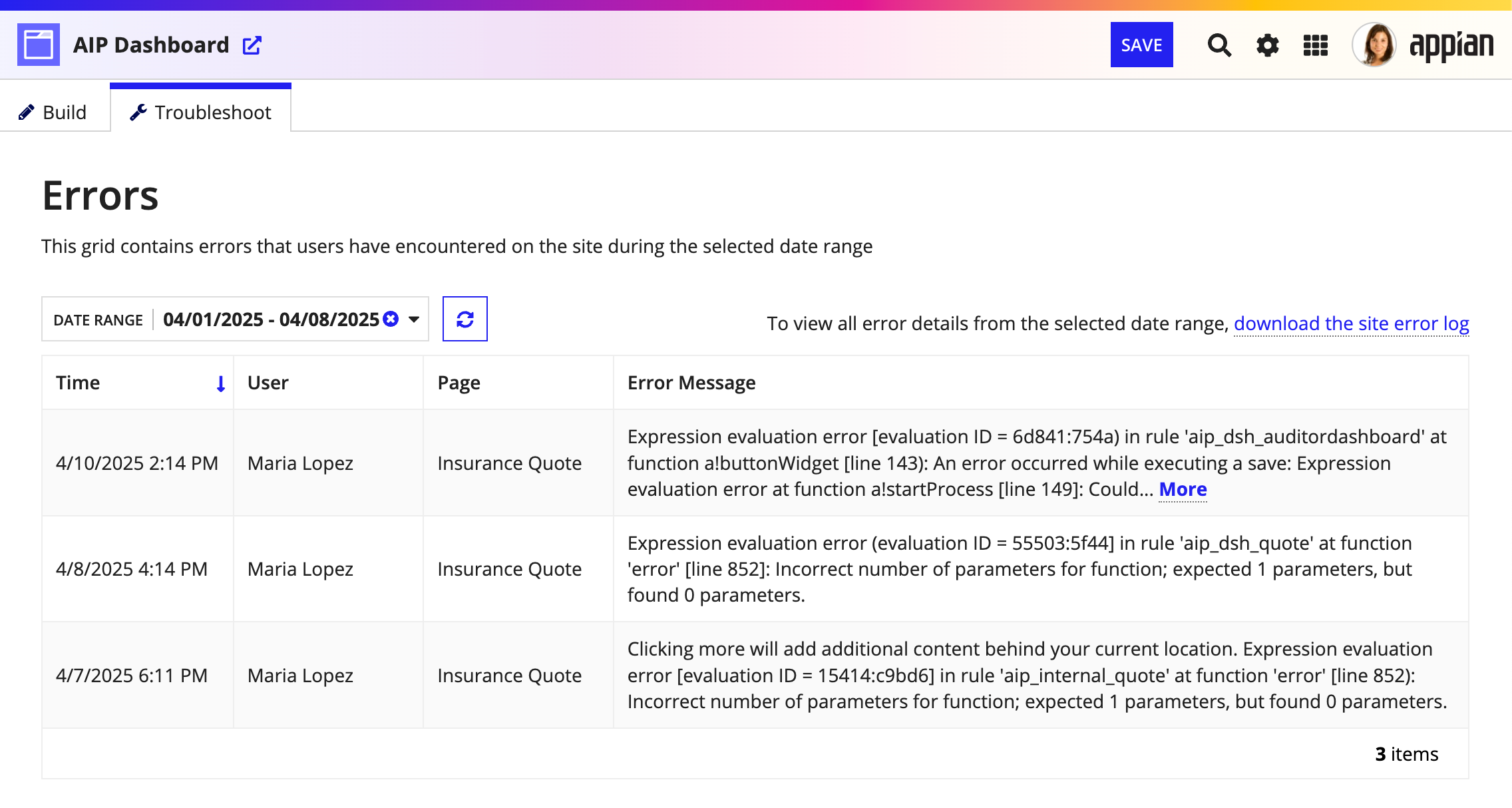Click the search magnifier icon
1512x808 pixels.
tap(1219, 45)
